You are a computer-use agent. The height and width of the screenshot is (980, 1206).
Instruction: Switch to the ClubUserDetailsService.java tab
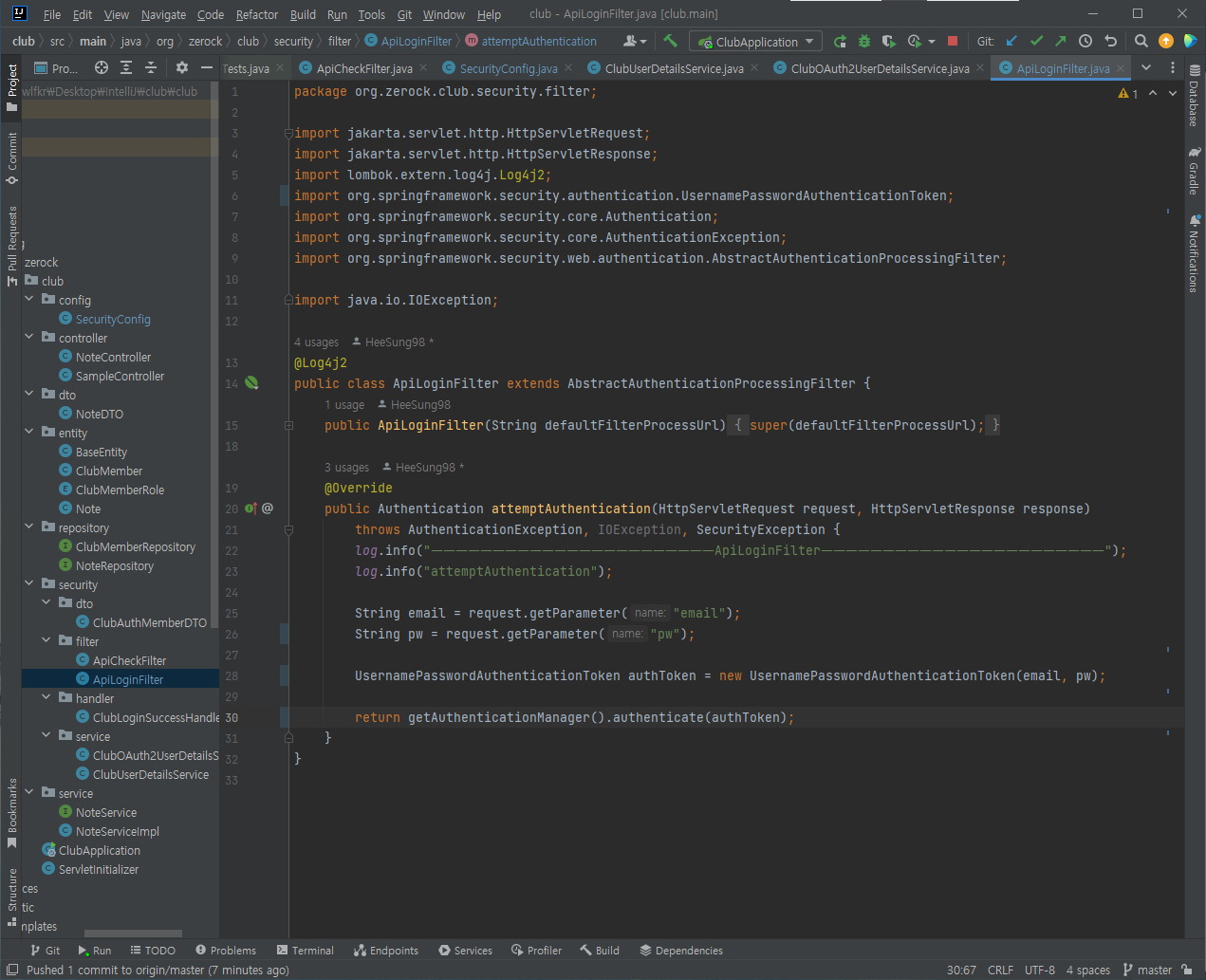click(675, 68)
